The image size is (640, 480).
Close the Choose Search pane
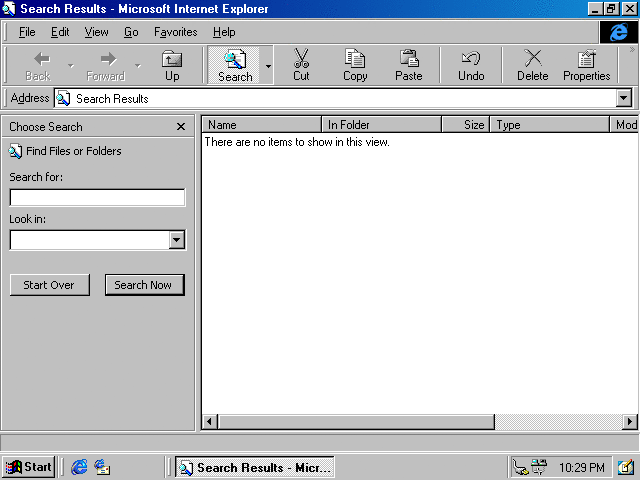[181, 127]
